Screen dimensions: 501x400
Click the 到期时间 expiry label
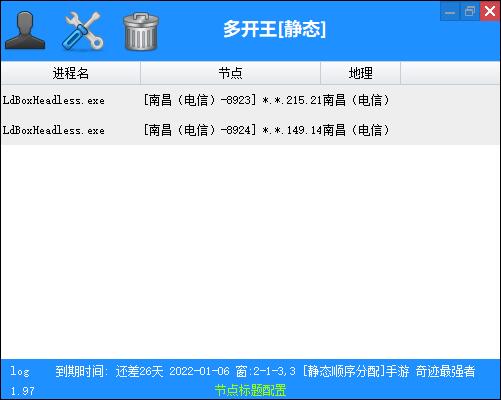coord(82,371)
